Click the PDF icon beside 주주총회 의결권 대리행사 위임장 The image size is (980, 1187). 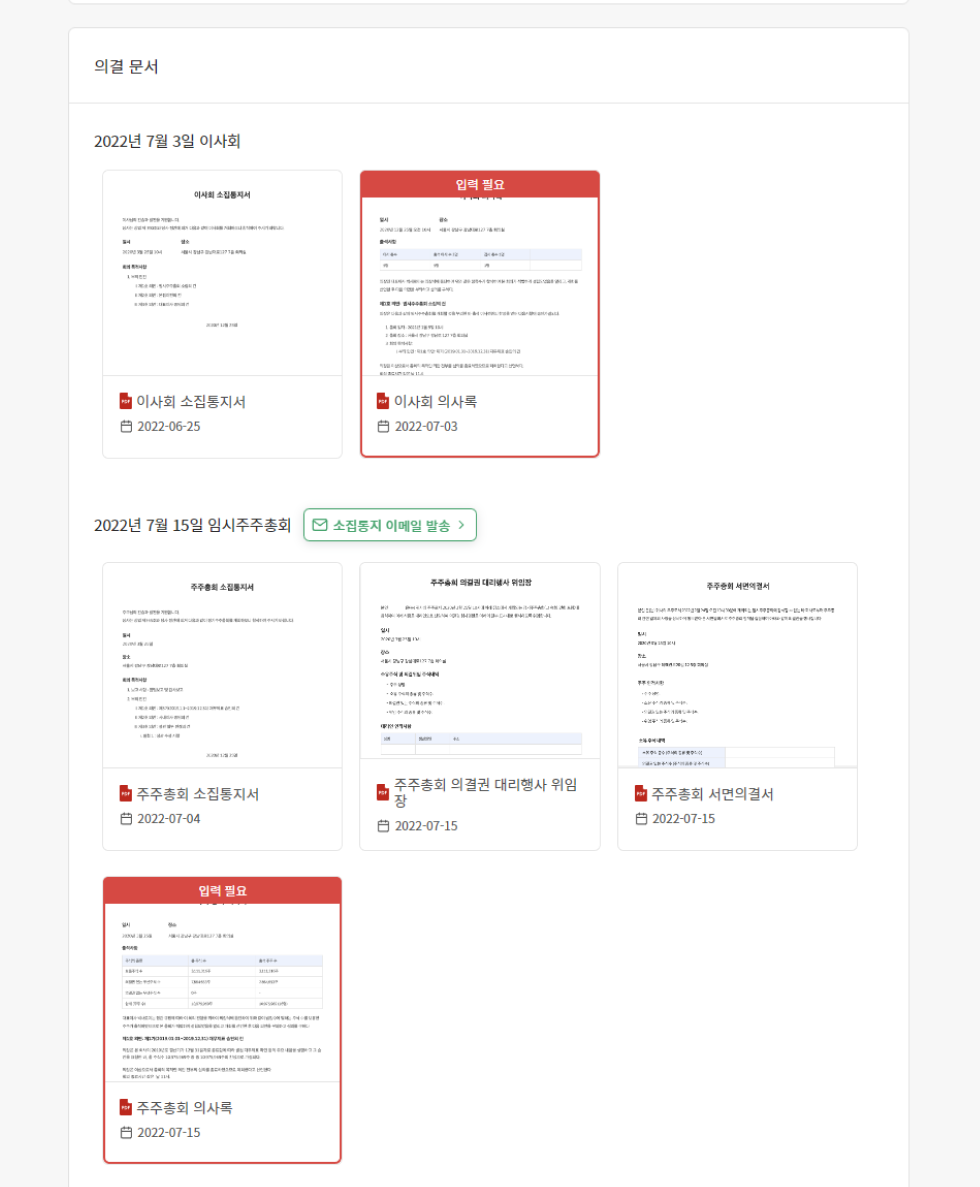point(381,789)
